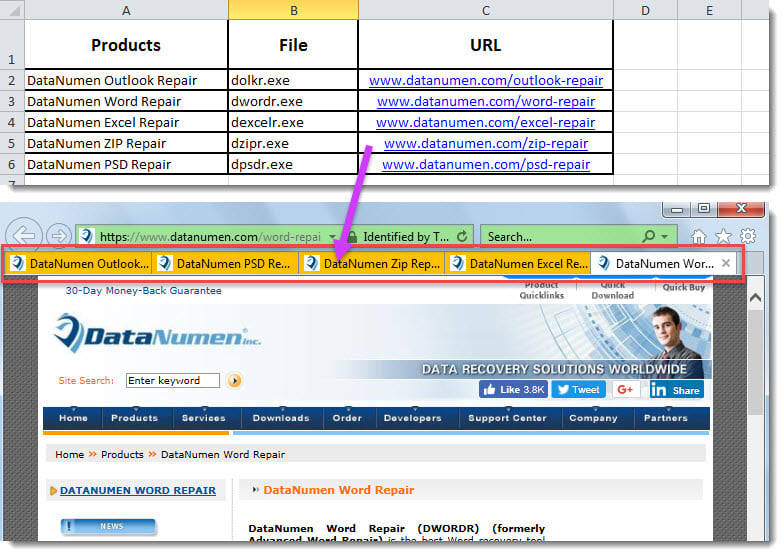Click the Product Quicklinks link
Screen dimensions: 784x557
(542, 290)
